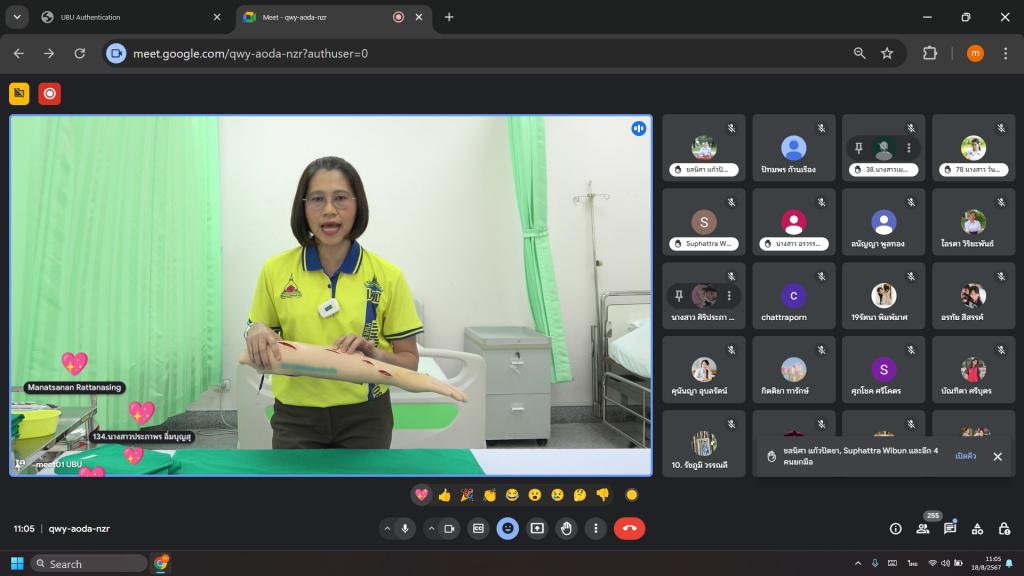
Task: Toggle the camera on or off
Action: coord(449,528)
